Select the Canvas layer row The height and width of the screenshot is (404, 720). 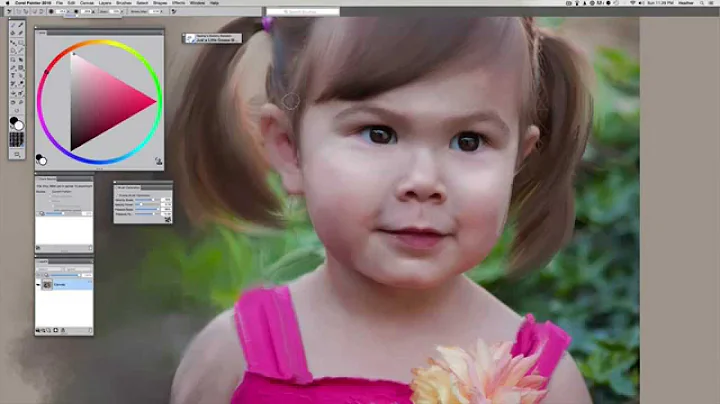(65, 285)
